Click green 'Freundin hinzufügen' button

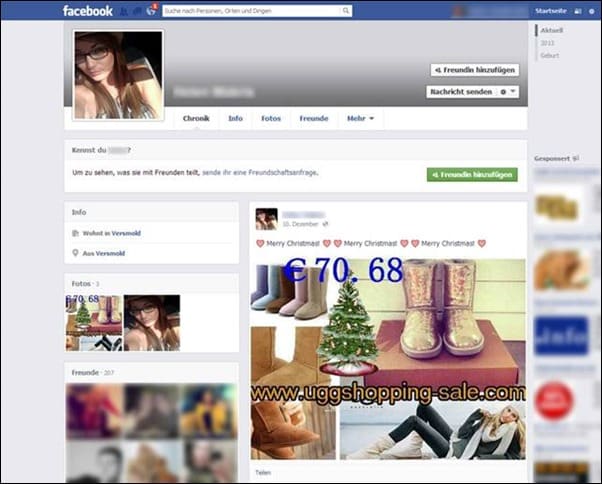[x=472, y=175]
